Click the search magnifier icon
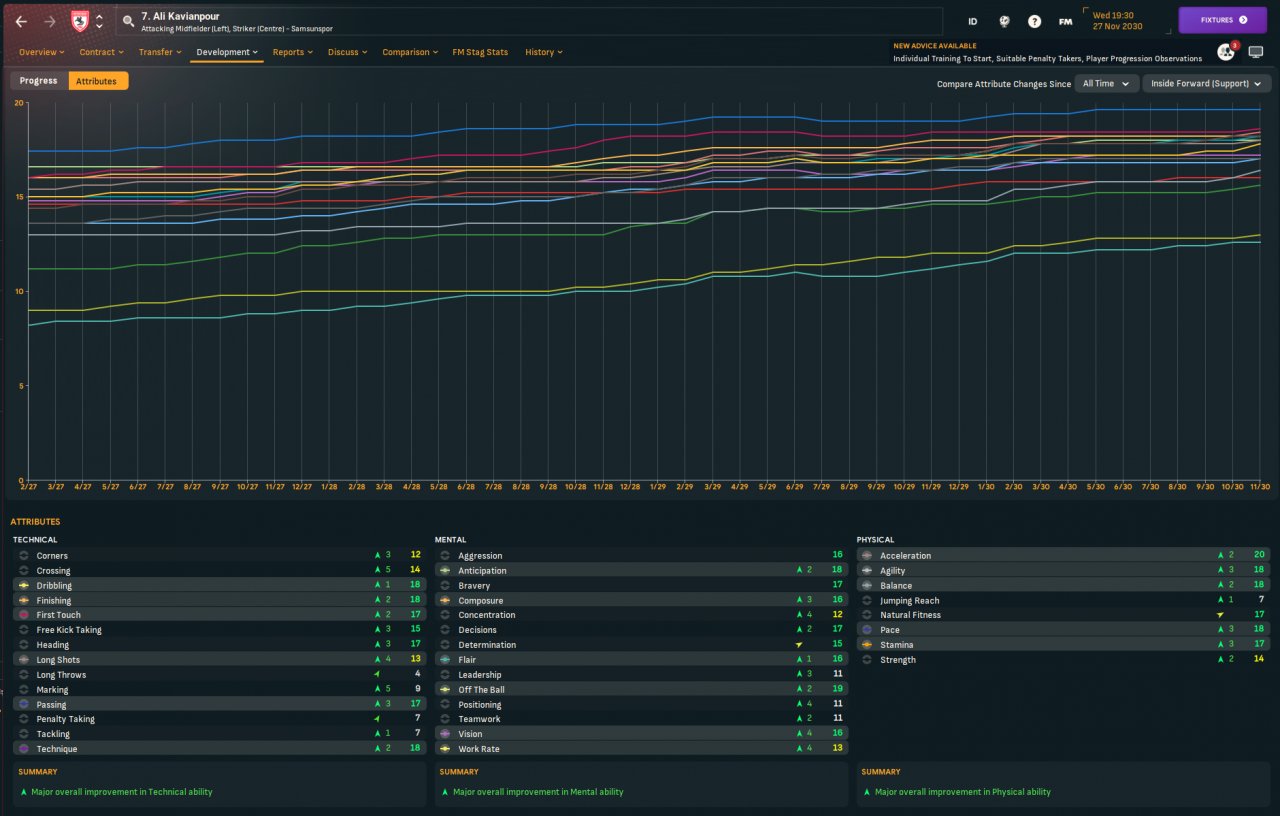This screenshot has height=816, width=1280. coord(128,20)
